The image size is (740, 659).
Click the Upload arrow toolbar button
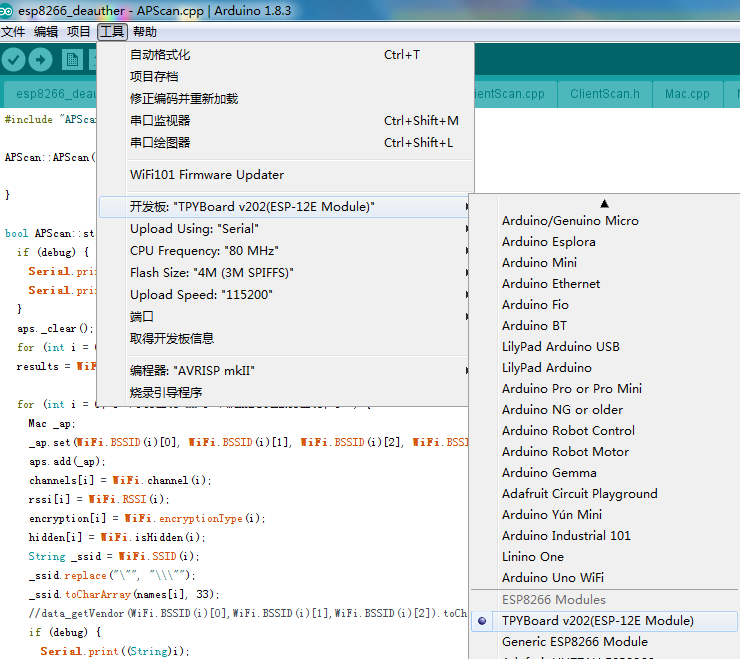click(41, 60)
